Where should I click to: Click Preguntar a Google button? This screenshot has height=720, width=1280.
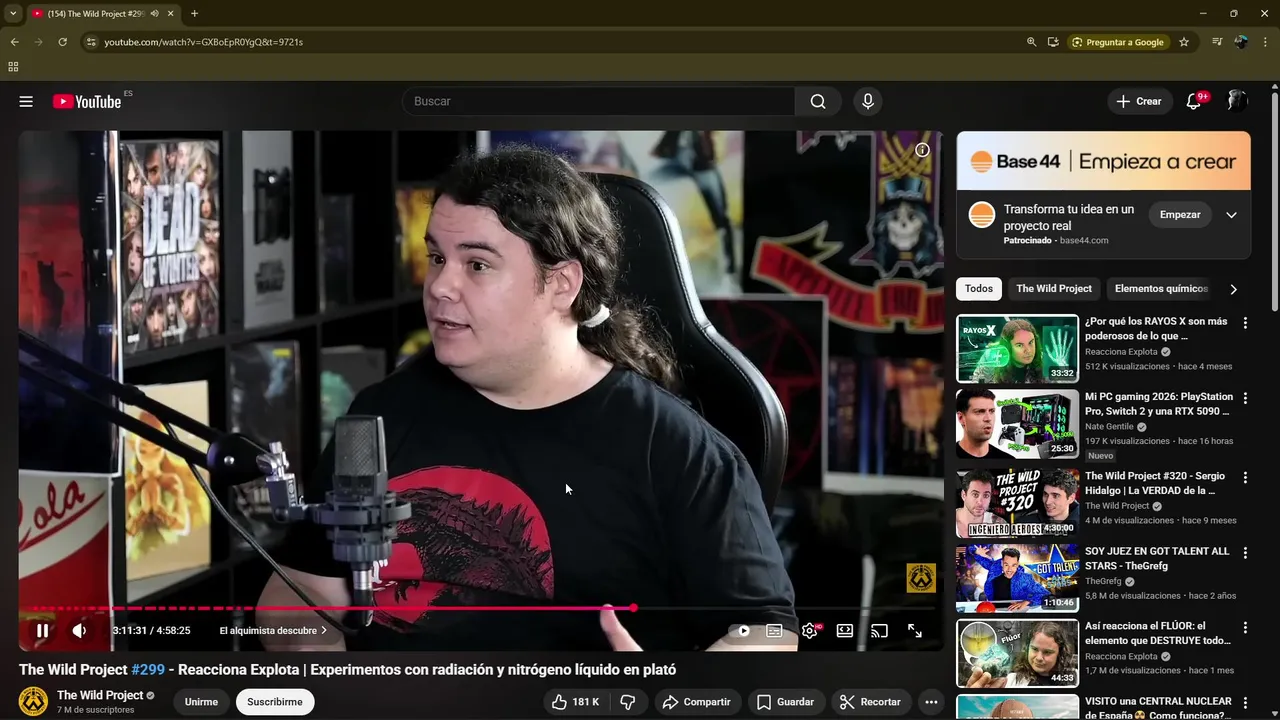click(x=1118, y=42)
